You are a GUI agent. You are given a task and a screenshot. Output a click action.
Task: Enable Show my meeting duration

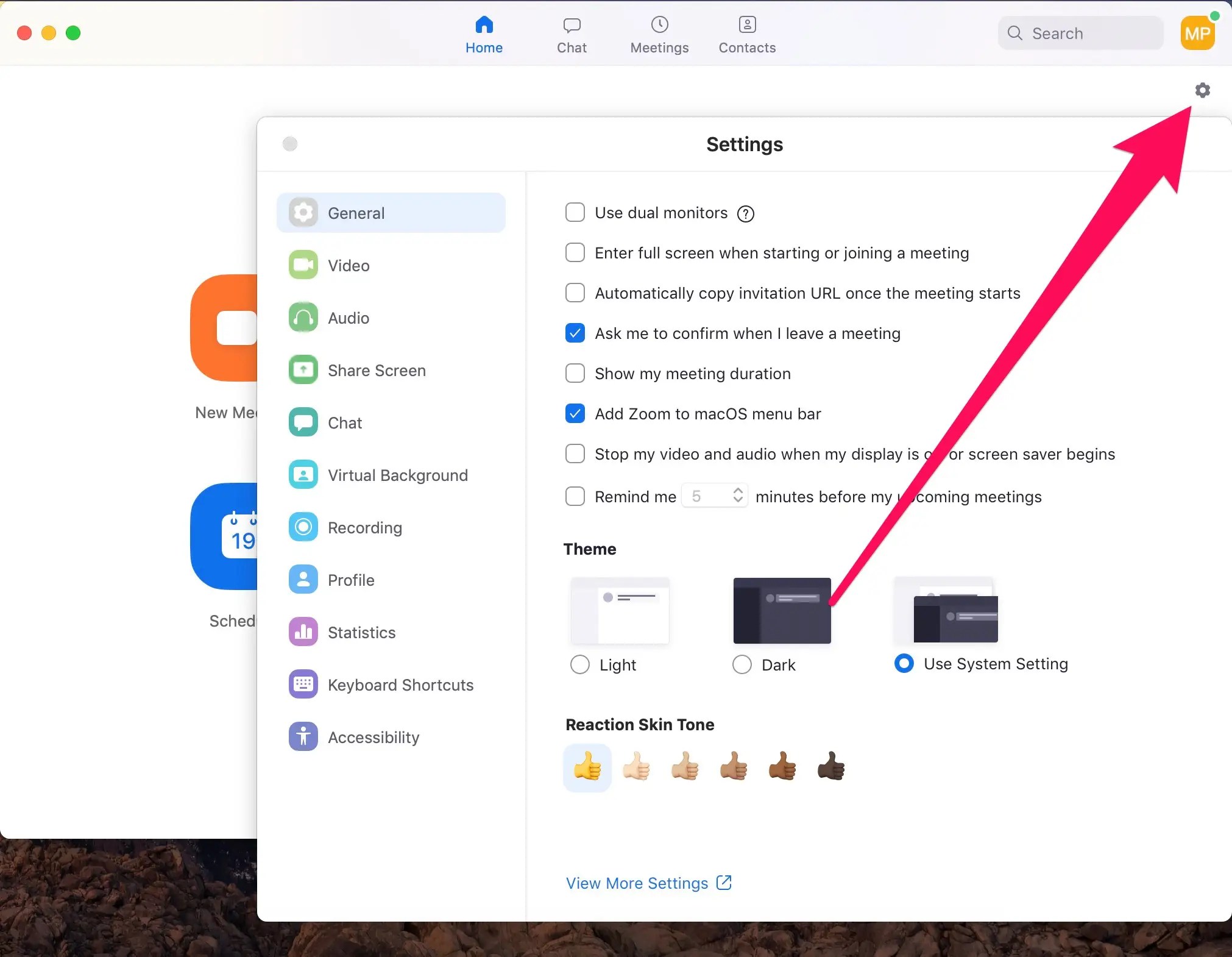[575, 374]
